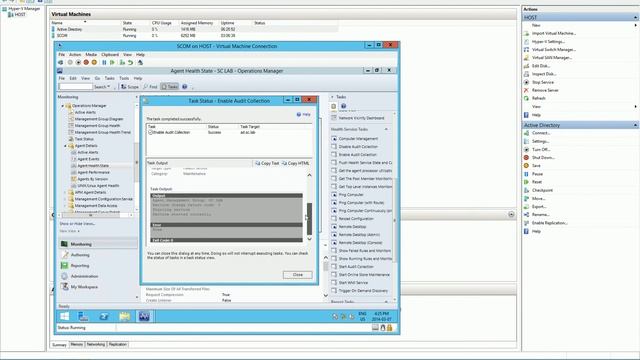Launch PowerShell from VM taskbar
Screen dimensions: 640x360
(x=104, y=316)
